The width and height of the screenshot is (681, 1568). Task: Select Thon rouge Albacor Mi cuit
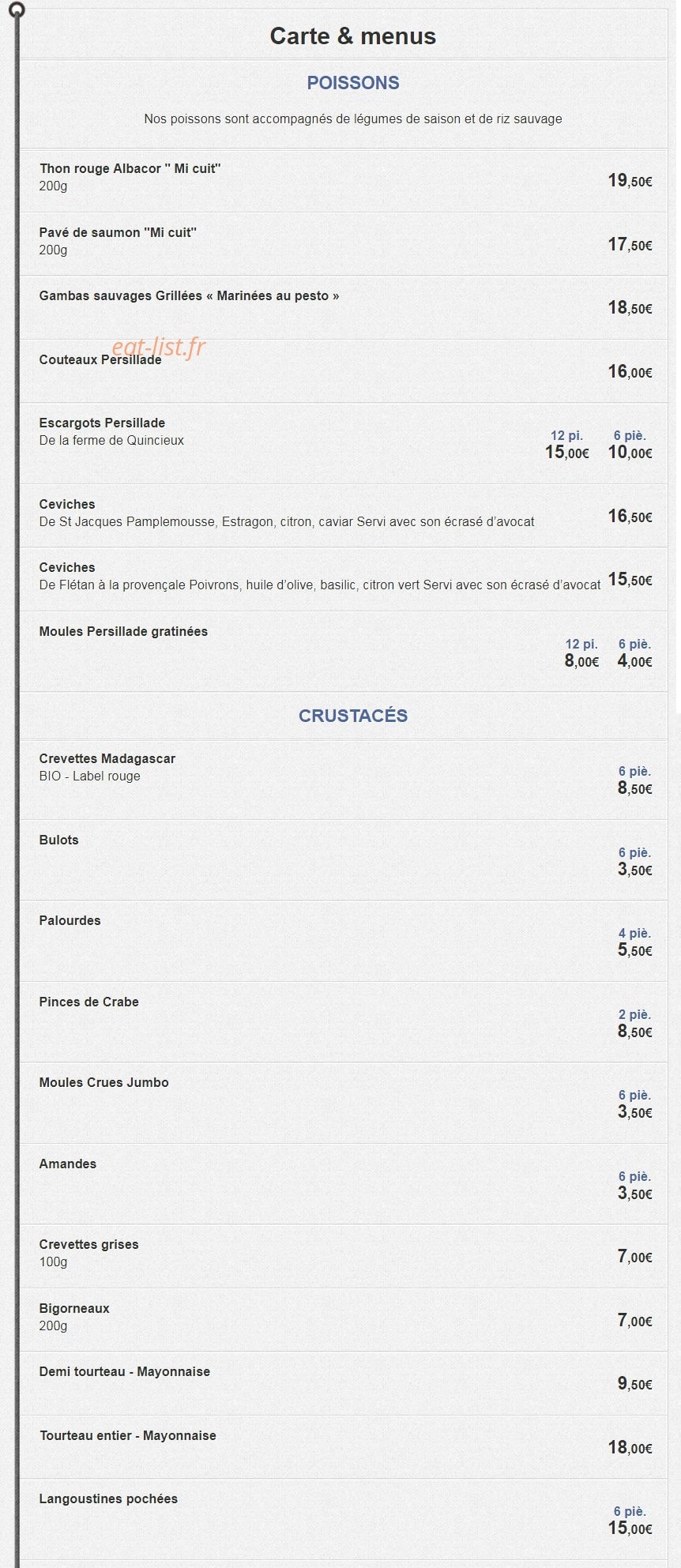pyautogui.click(x=130, y=169)
